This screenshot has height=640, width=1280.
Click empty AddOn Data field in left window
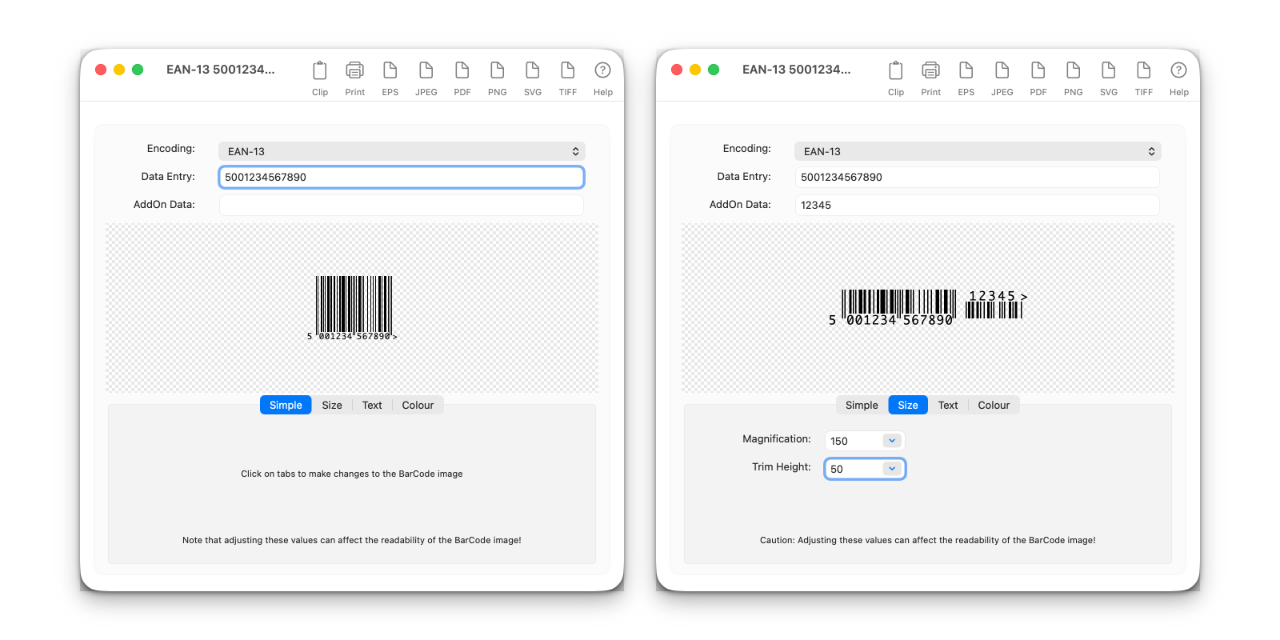click(x=401, y=205)
